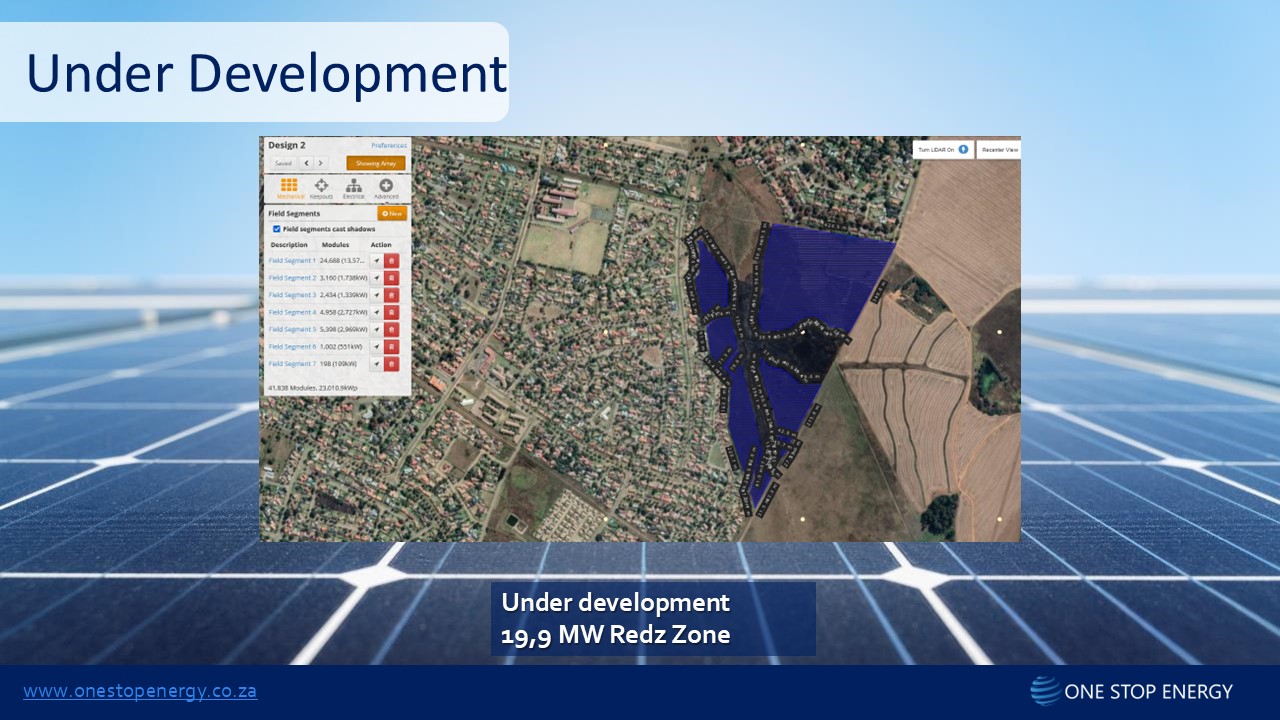
Task: Click New field segment button
Action: point(392,213)
